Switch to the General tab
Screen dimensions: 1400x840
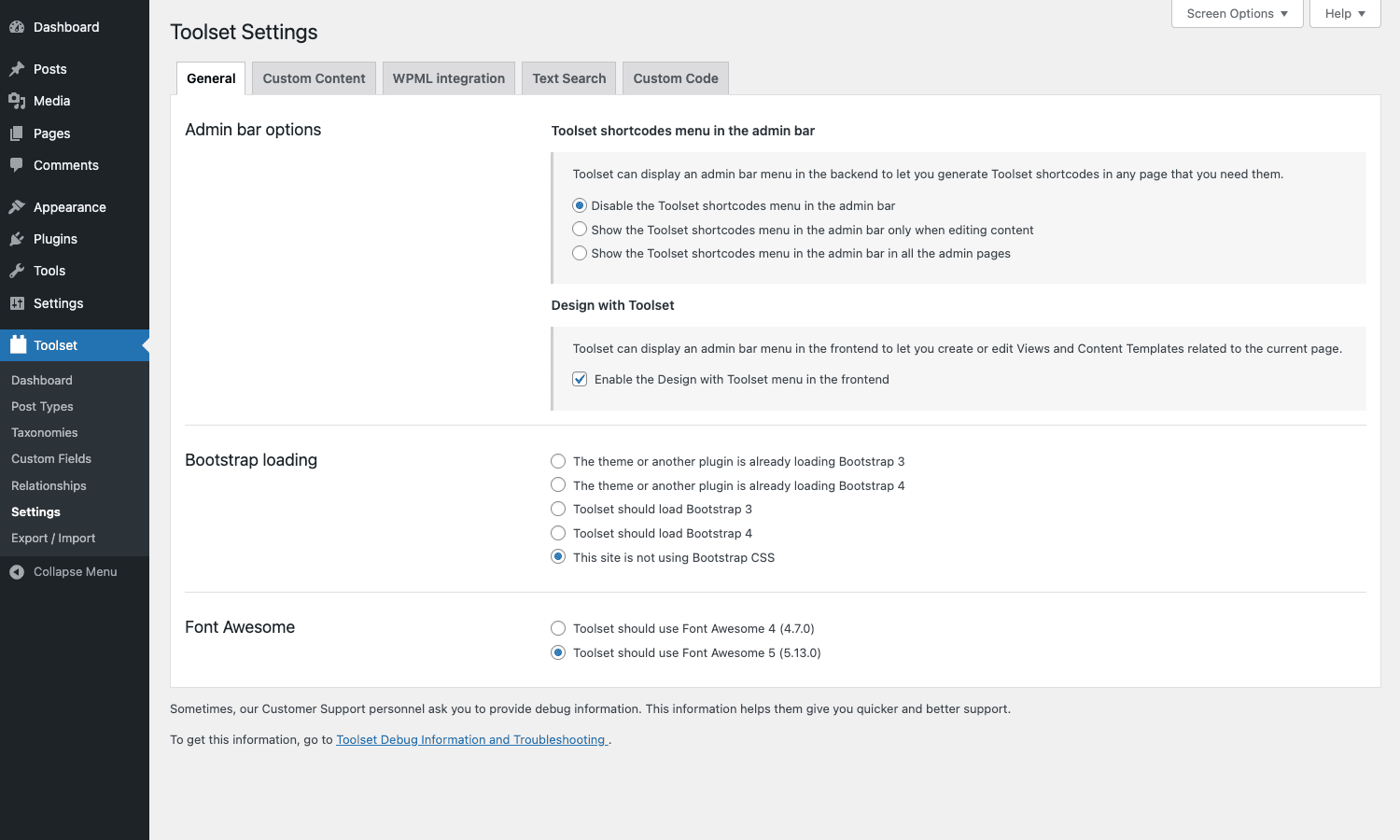click(211, 78)
